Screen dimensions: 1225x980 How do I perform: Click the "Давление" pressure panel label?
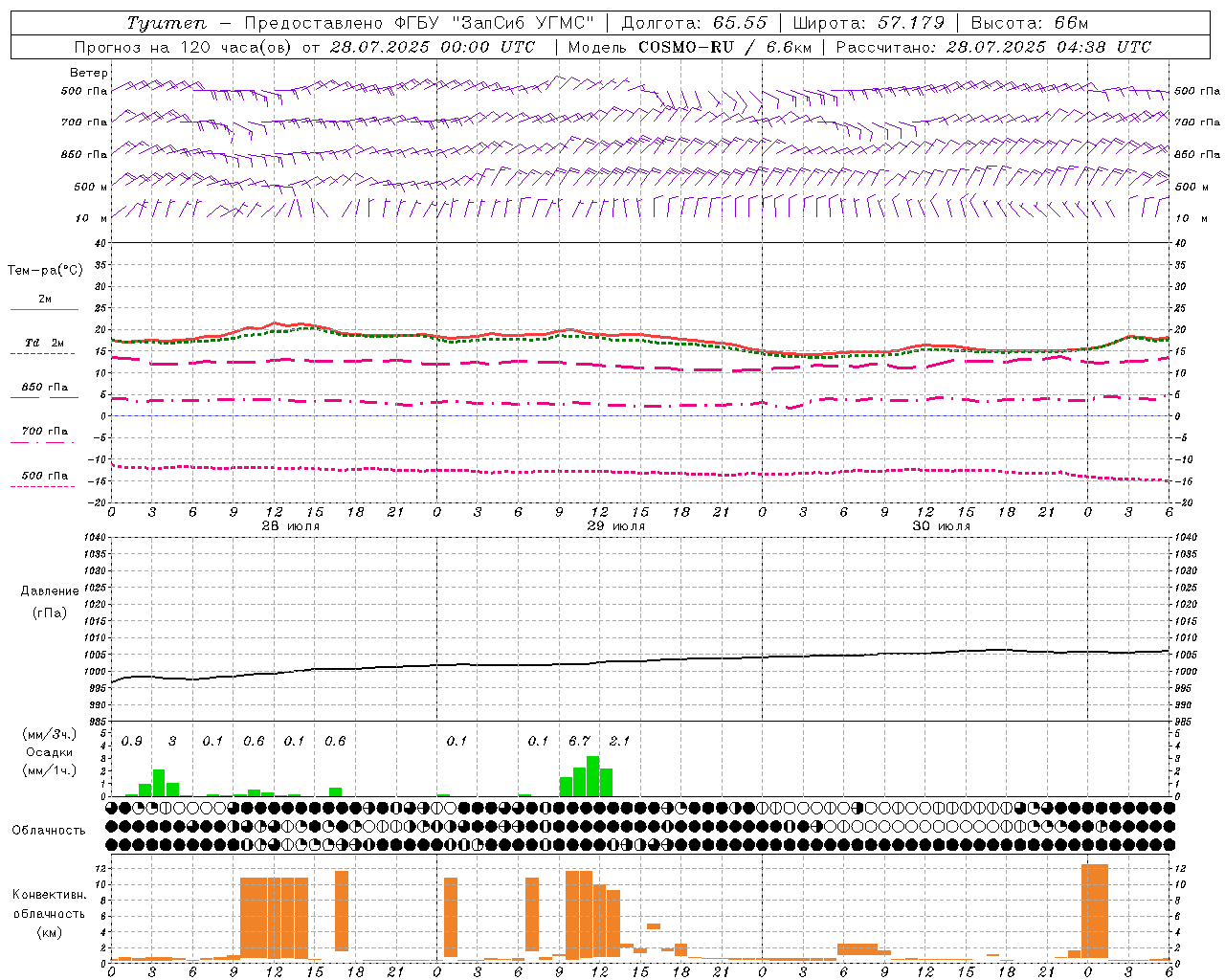[50, 591]
